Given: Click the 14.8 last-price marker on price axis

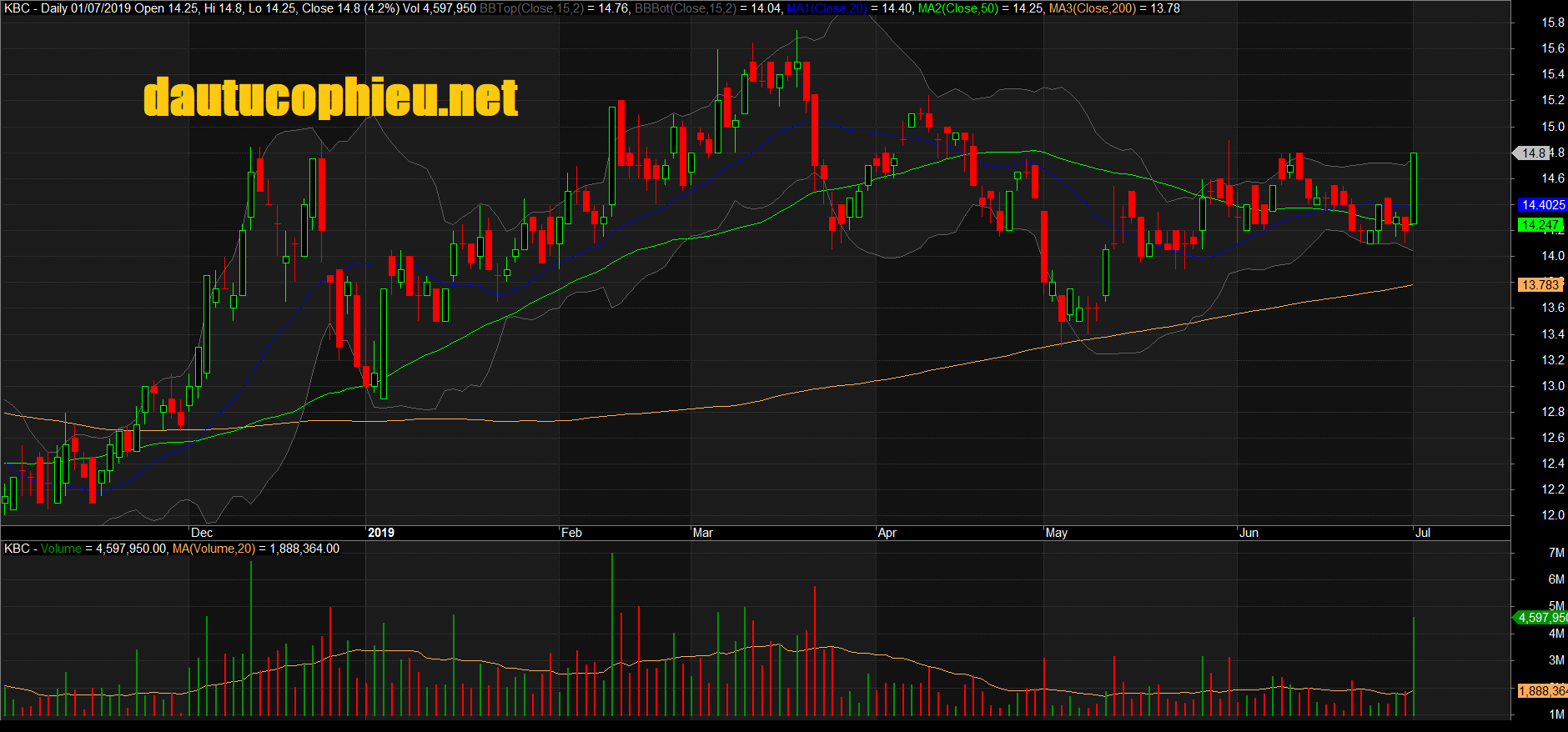Looking at the screenshot, I should point(1532,153).
